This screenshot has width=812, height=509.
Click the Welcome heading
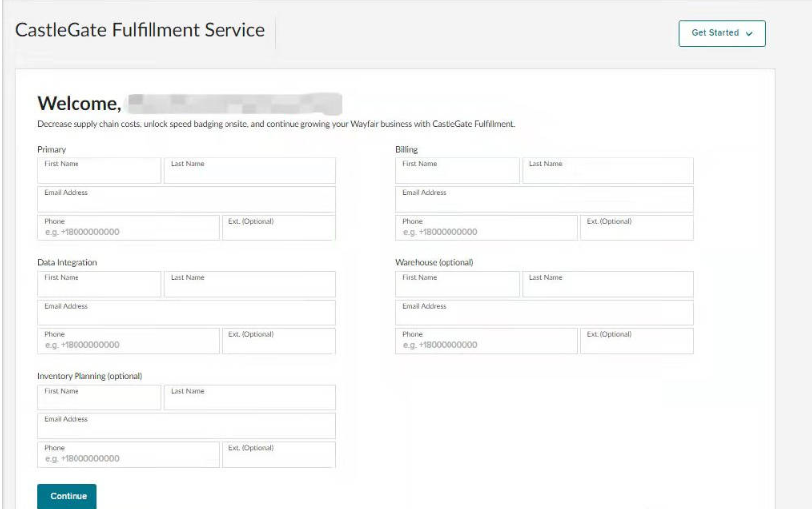tap(79, 104)
